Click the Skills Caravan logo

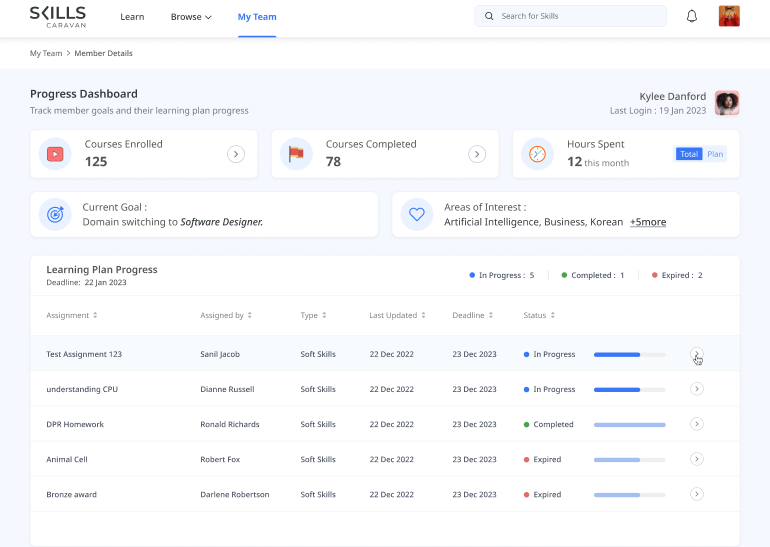58,16
